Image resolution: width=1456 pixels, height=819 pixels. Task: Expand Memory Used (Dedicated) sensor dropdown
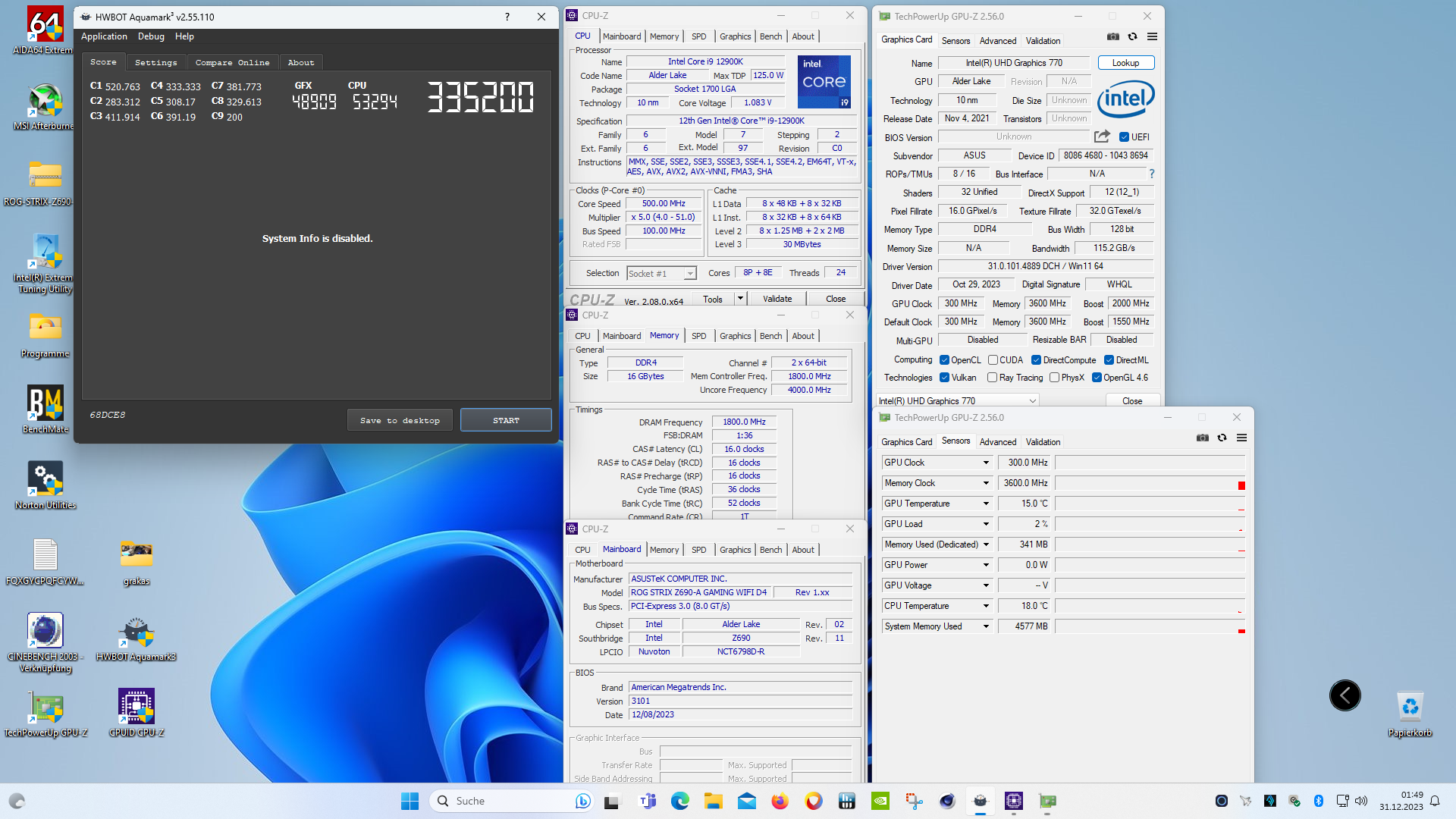[x=986, y=544]
